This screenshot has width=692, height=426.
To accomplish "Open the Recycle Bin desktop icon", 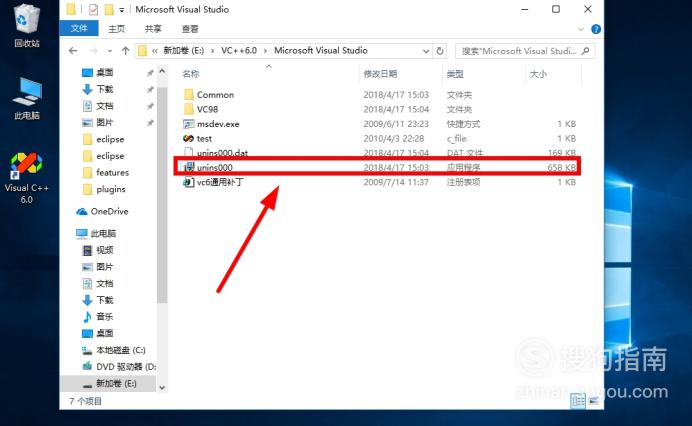I will (27, 26).
